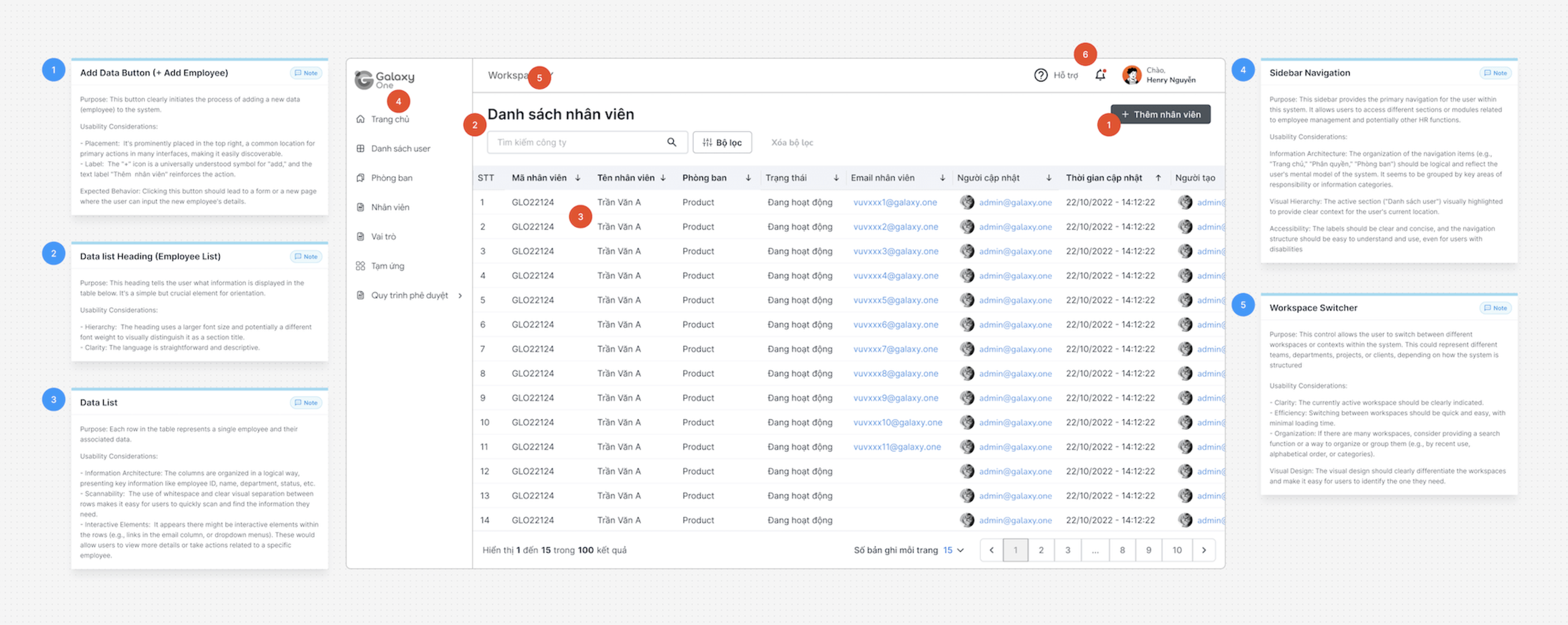
Task: Click Henry Nguyễn's profile avatar
Action: [x=1131, y=75]
